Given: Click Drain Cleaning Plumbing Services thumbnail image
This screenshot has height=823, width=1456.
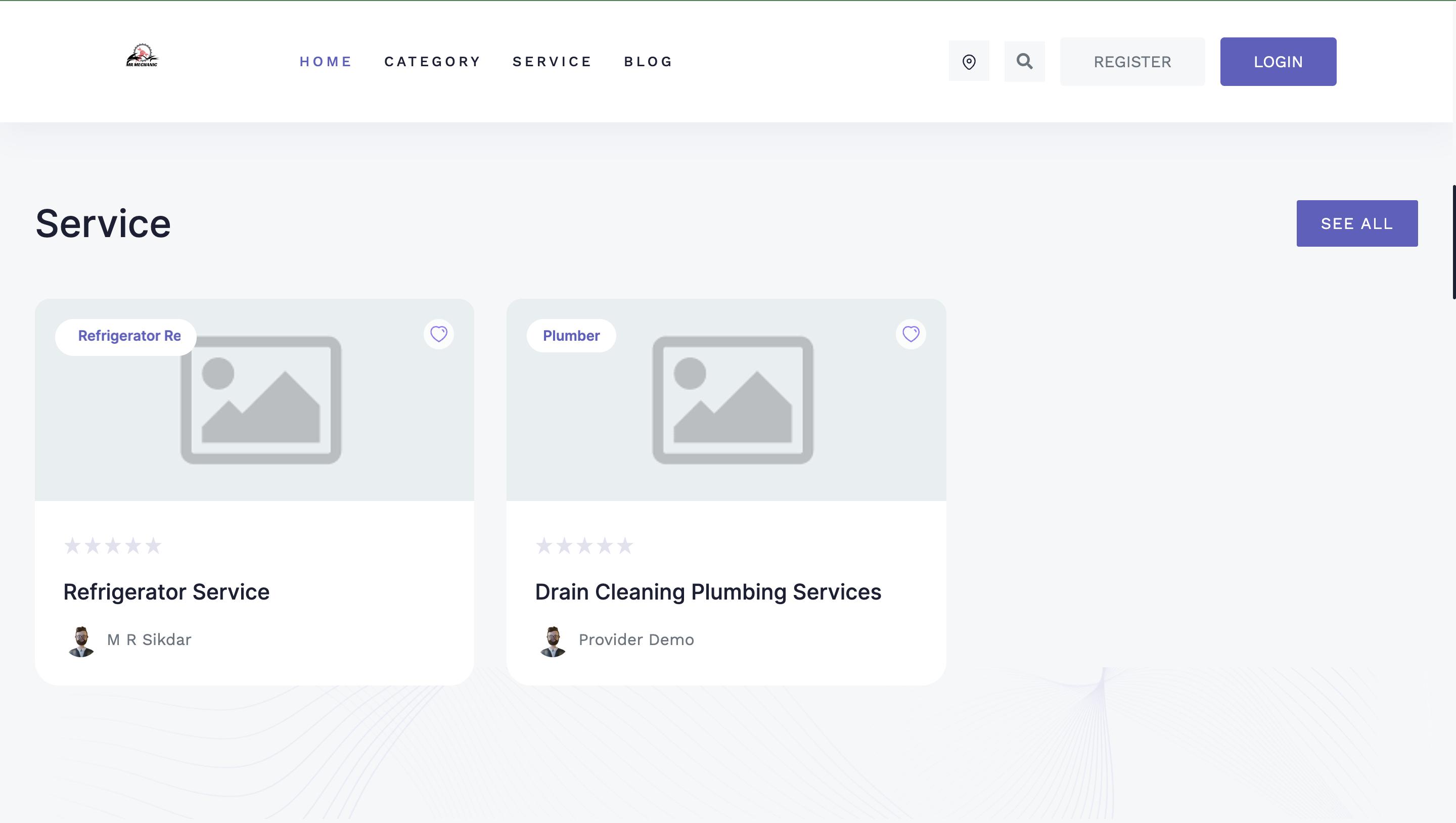Looking at the screenshot, I should point(733,400).
